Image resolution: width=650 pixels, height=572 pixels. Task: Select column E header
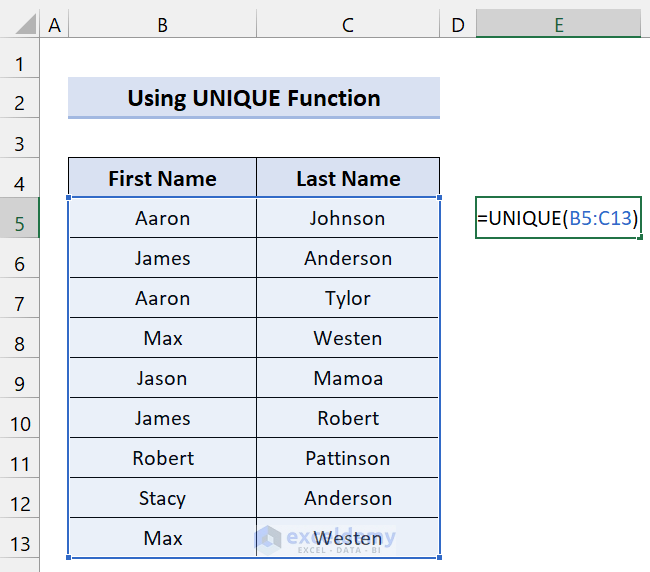point(558,24)
